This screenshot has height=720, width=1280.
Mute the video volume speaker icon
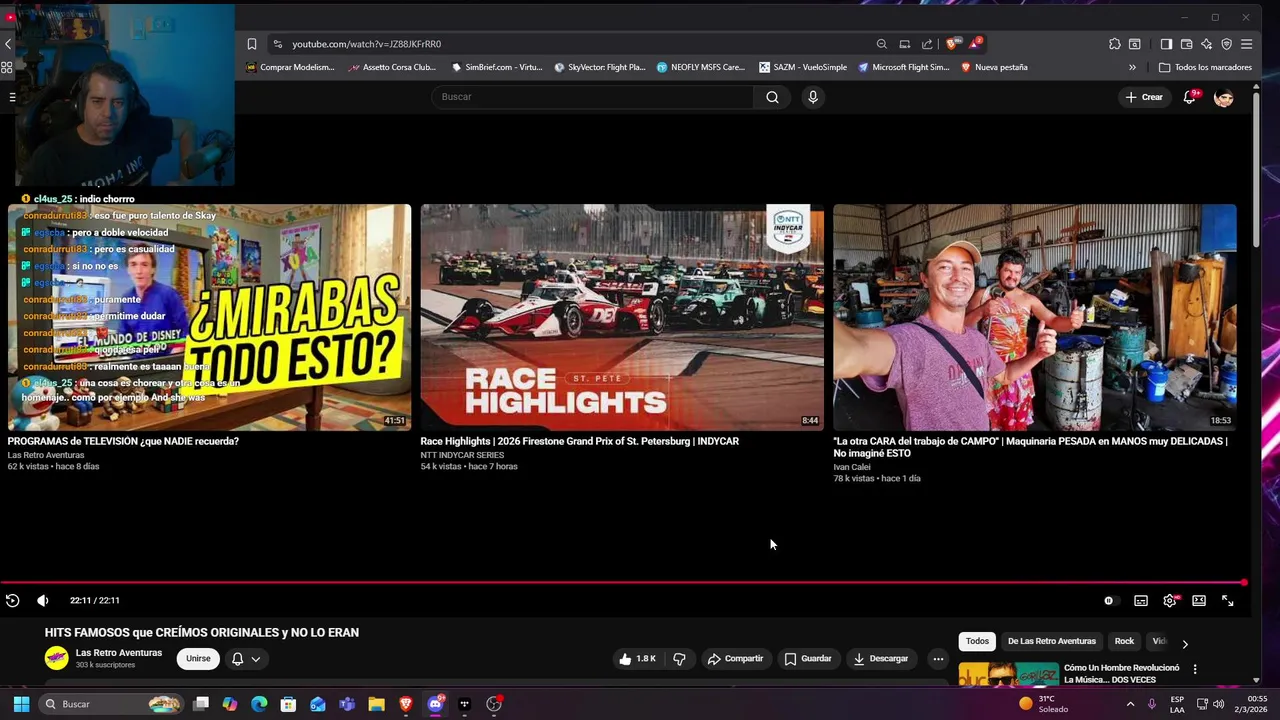pos(42,600)
